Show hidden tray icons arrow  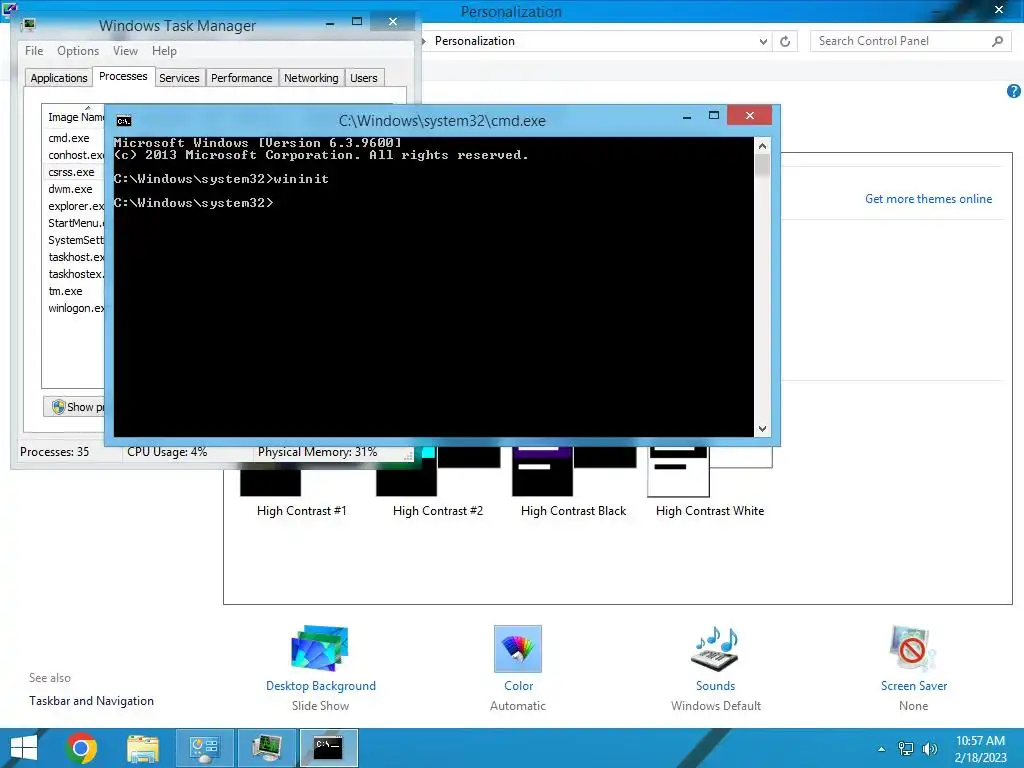[x=882, y=749]
